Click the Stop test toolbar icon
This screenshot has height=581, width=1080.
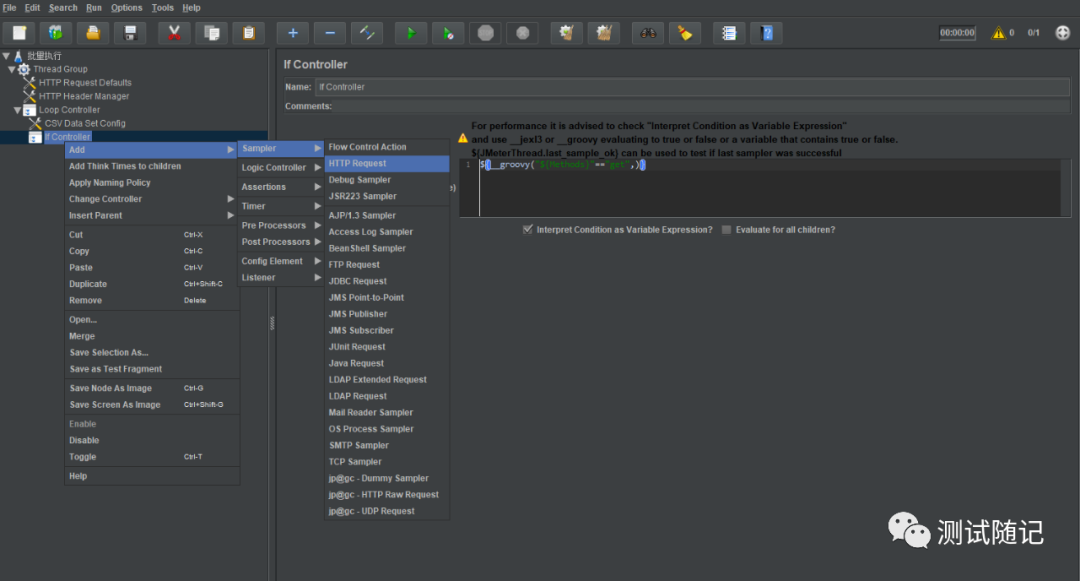coord(486,33)
